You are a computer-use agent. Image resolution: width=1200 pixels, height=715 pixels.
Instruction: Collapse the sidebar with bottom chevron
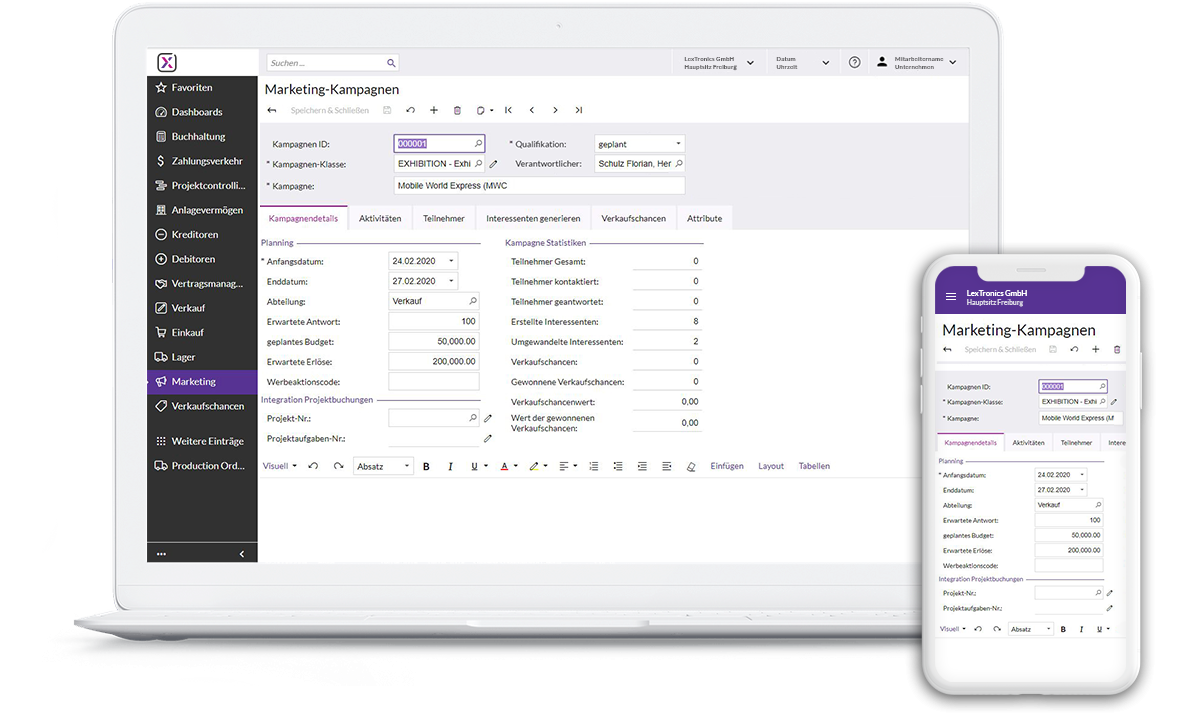241,553
